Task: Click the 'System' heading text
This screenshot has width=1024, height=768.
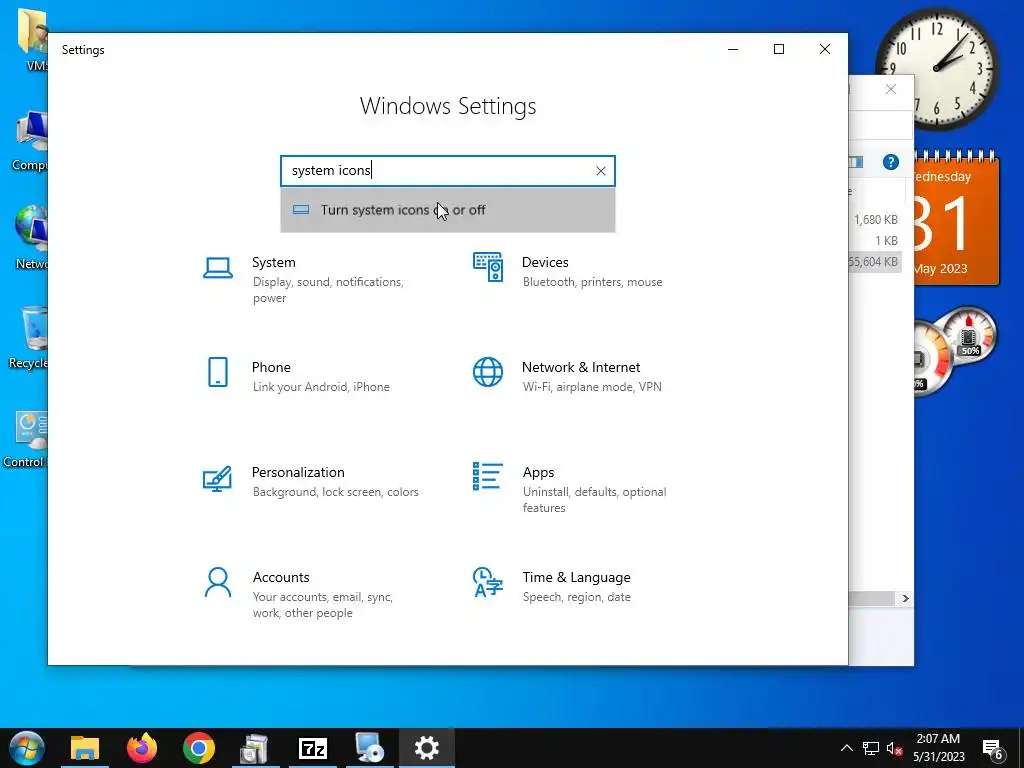Action: click(x=274, y=263)
